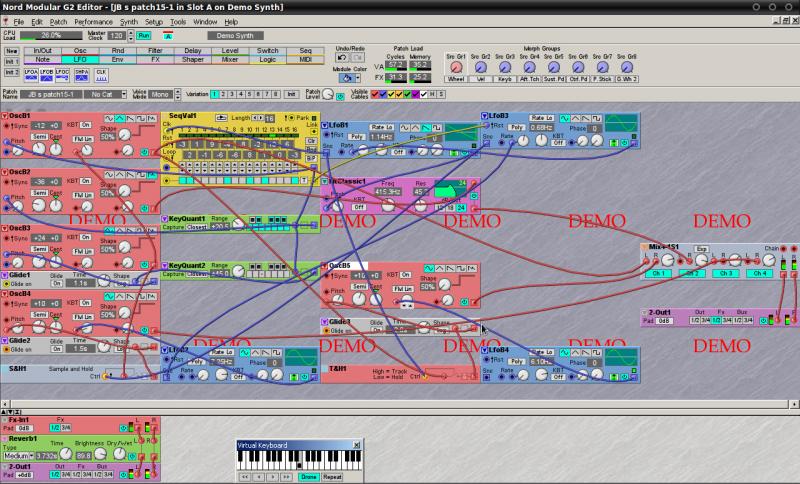Viewport: 800px width, 484px height.
Task: Select Variation 3 button
Action: coord(232,94)
